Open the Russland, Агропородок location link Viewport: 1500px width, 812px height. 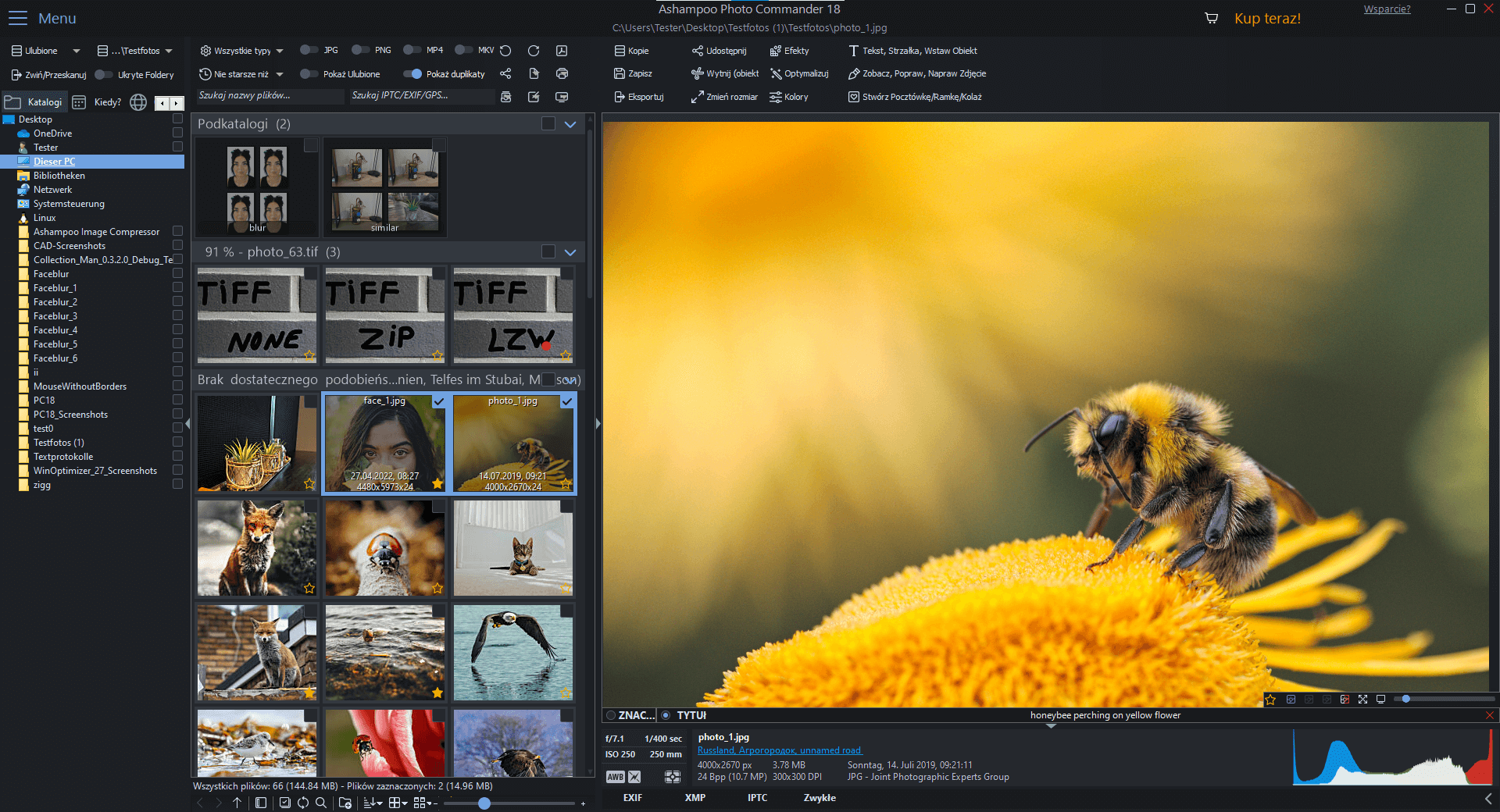(777, 750)
